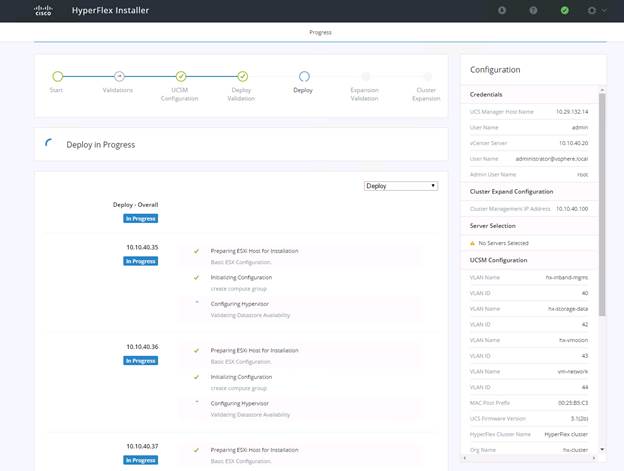Click the checkmark for Preparing ESXi Host on 10.10.40.36

(x=196, y=350)
